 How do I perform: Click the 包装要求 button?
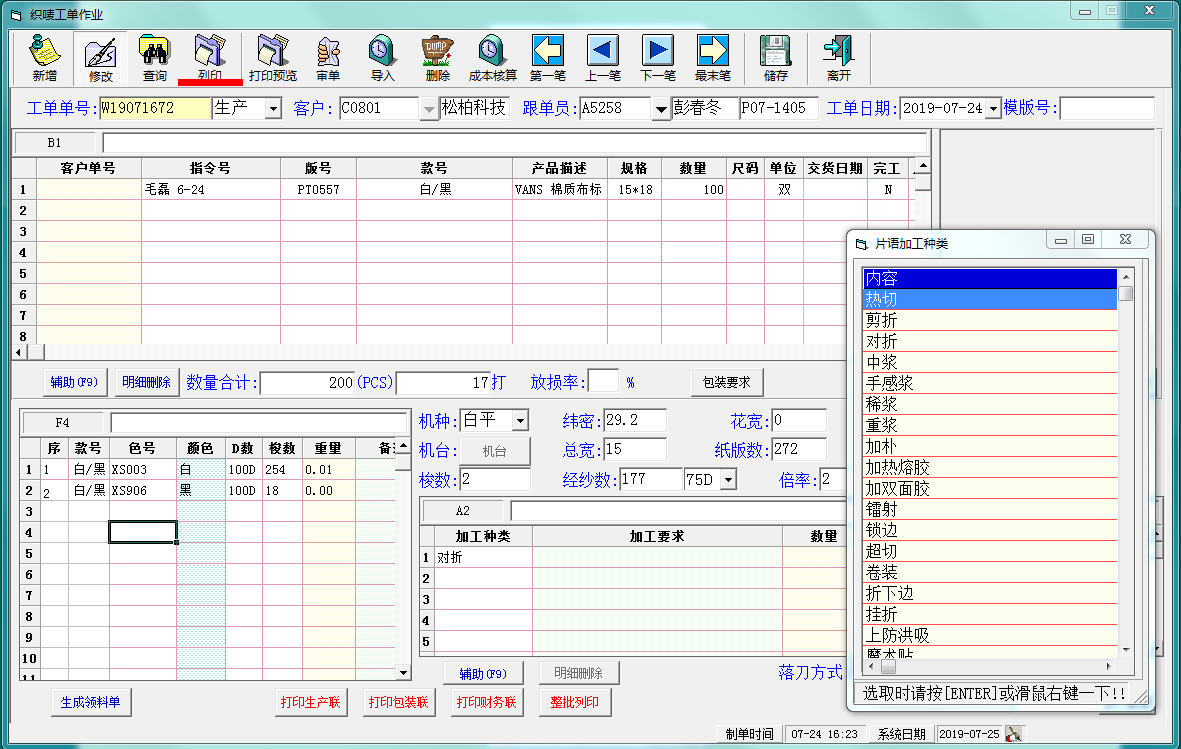[727, 382]
